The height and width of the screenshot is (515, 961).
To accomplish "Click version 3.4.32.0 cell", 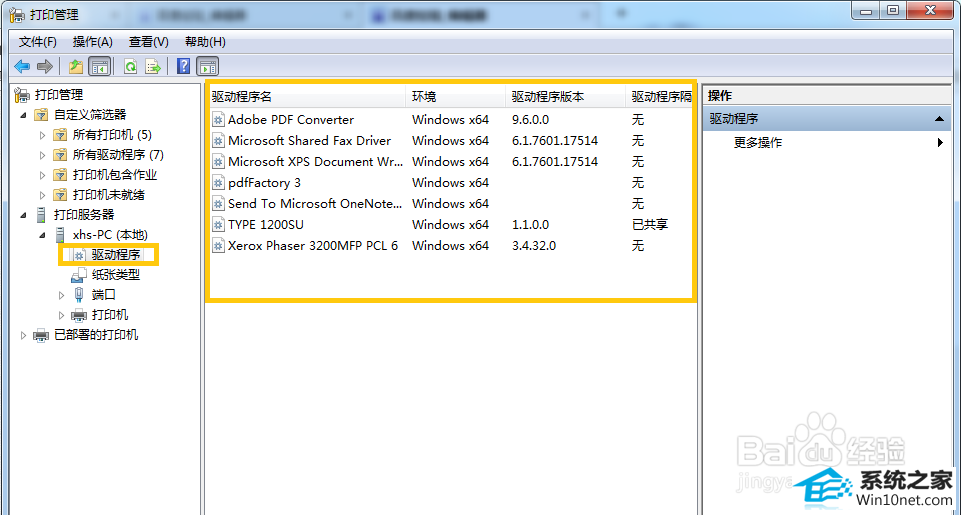I will 534,245.
